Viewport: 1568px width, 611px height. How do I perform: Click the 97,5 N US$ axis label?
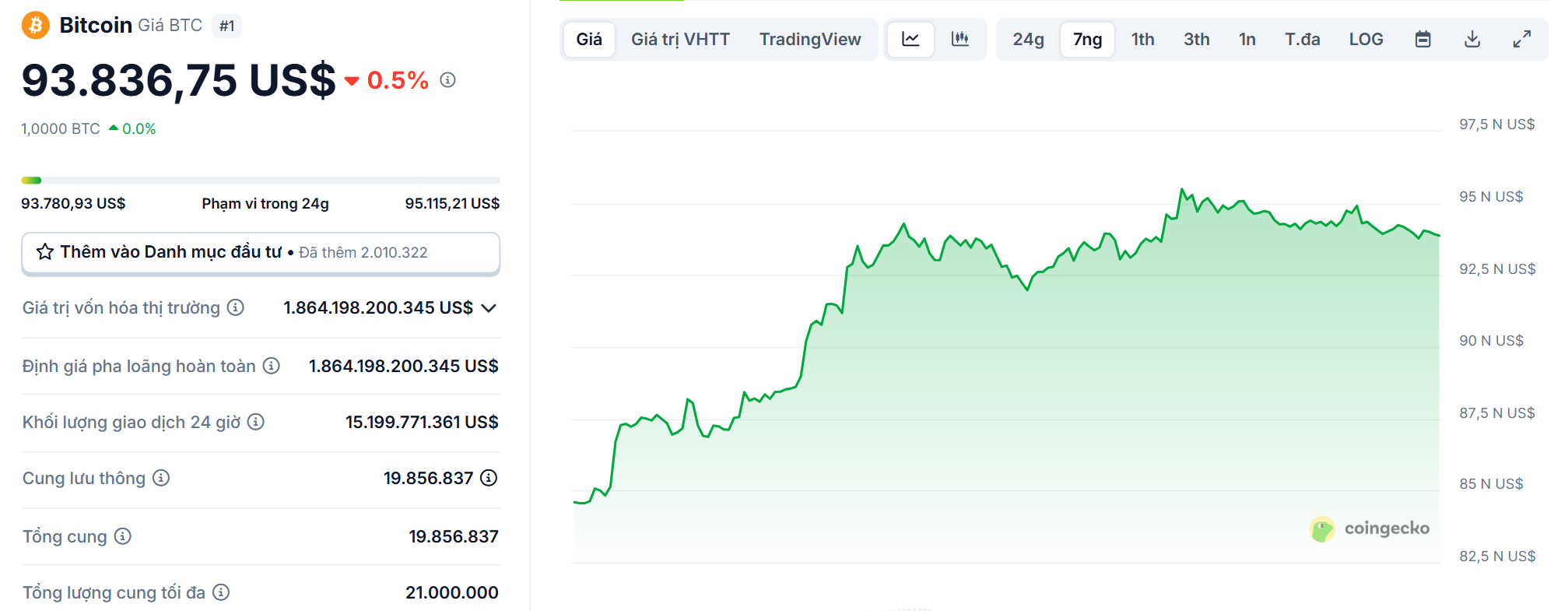[1497, 125]
